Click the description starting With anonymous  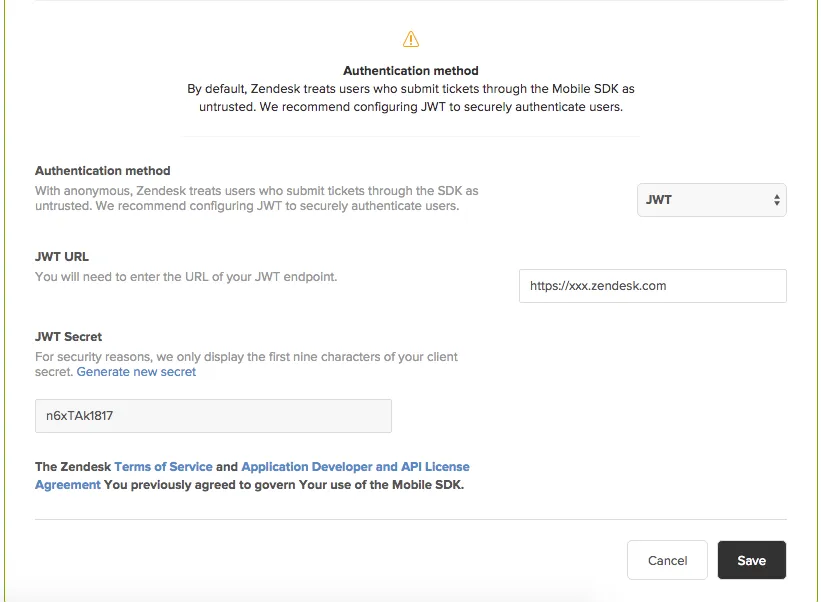[x=256, y=198]
